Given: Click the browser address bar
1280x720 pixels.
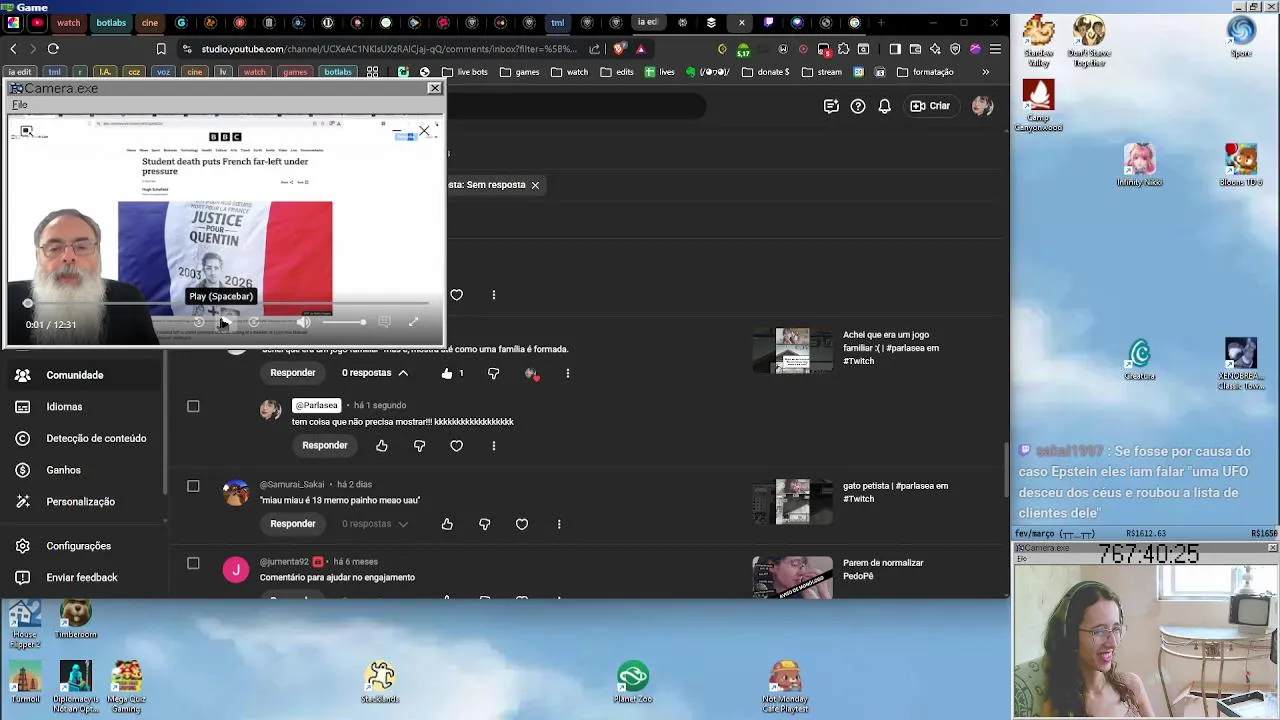Looking at the screenshot, I should point(390,49).
